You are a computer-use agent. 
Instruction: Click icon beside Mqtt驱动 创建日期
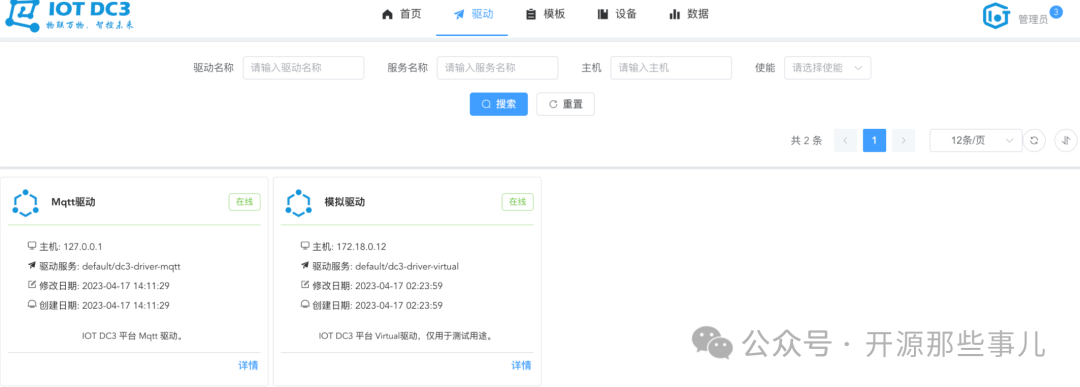point(32,305)
